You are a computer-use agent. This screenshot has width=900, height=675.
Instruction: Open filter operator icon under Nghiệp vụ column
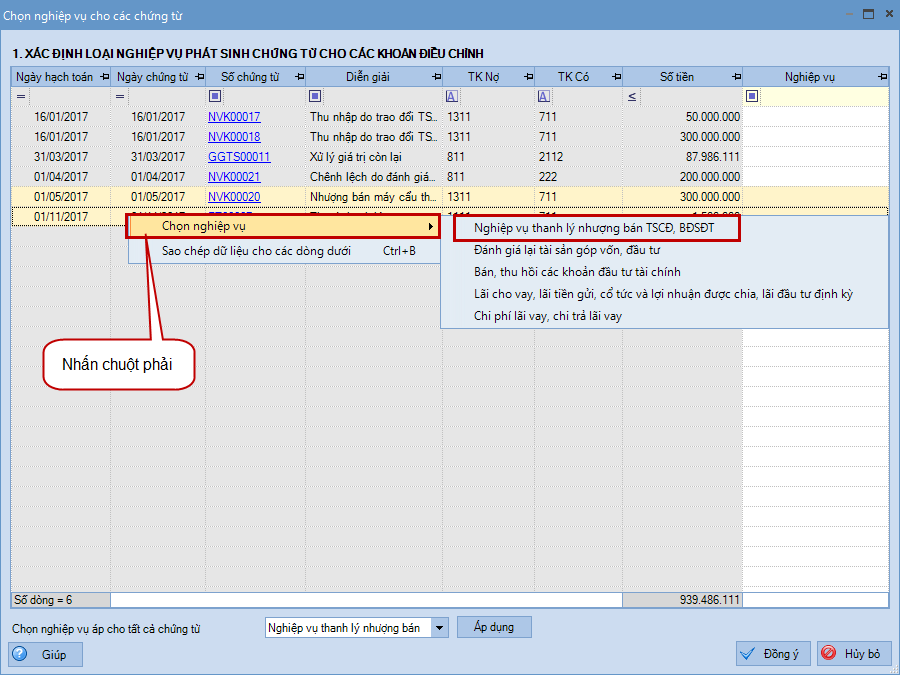click(752, 96)
